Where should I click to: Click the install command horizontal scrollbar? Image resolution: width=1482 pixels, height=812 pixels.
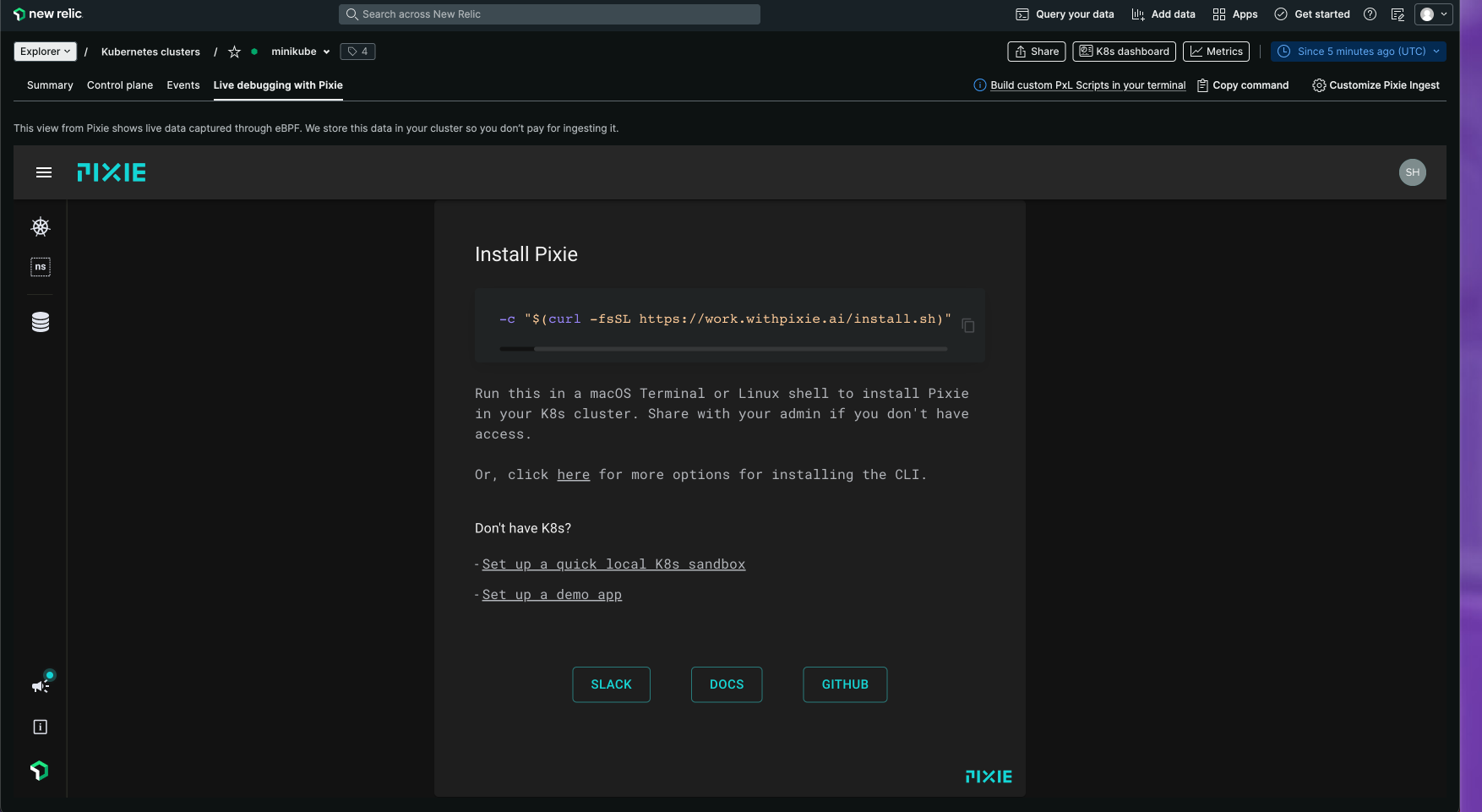point(740,348)
